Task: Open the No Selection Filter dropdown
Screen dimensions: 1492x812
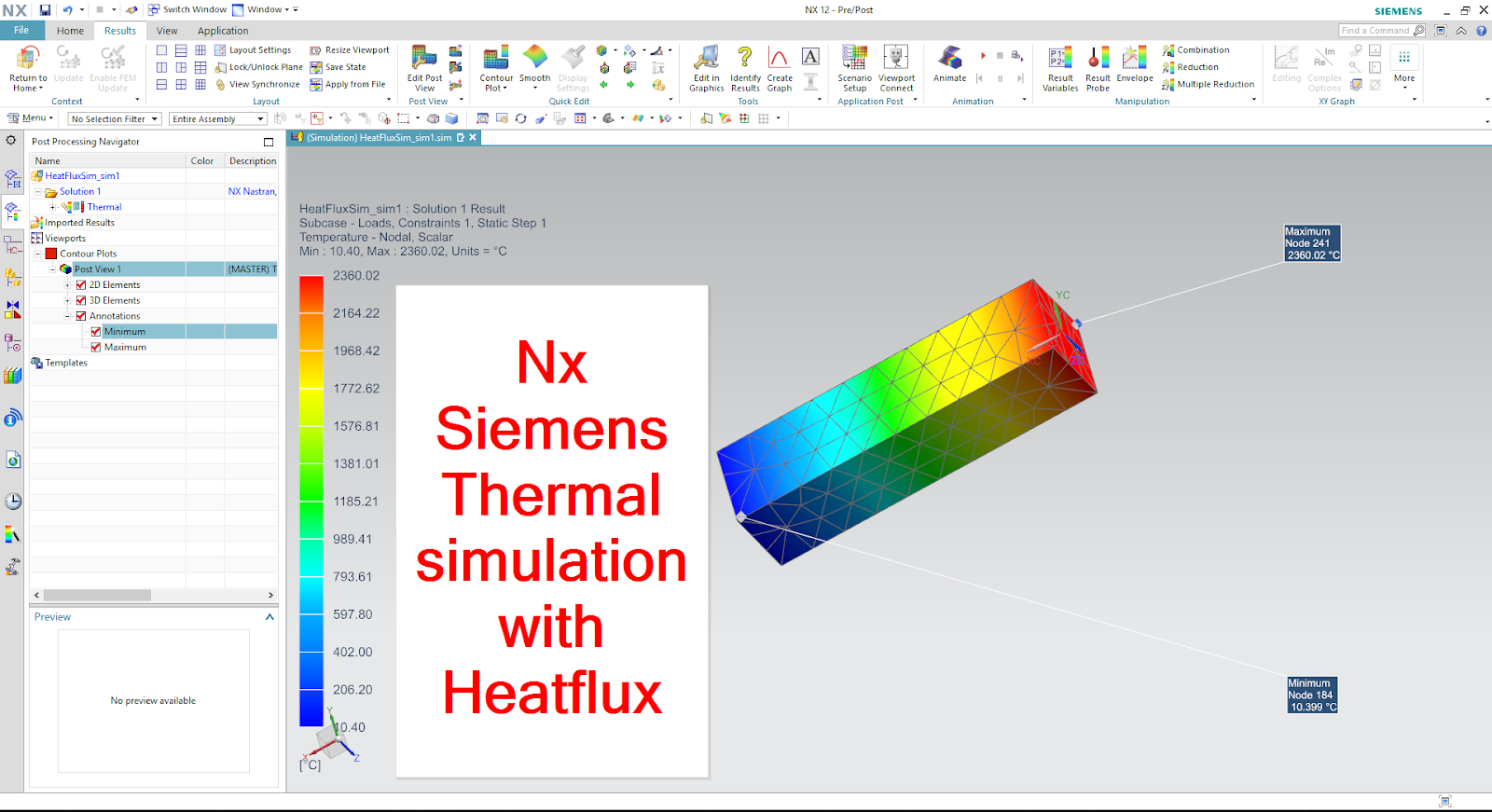Action: [115, 119]
